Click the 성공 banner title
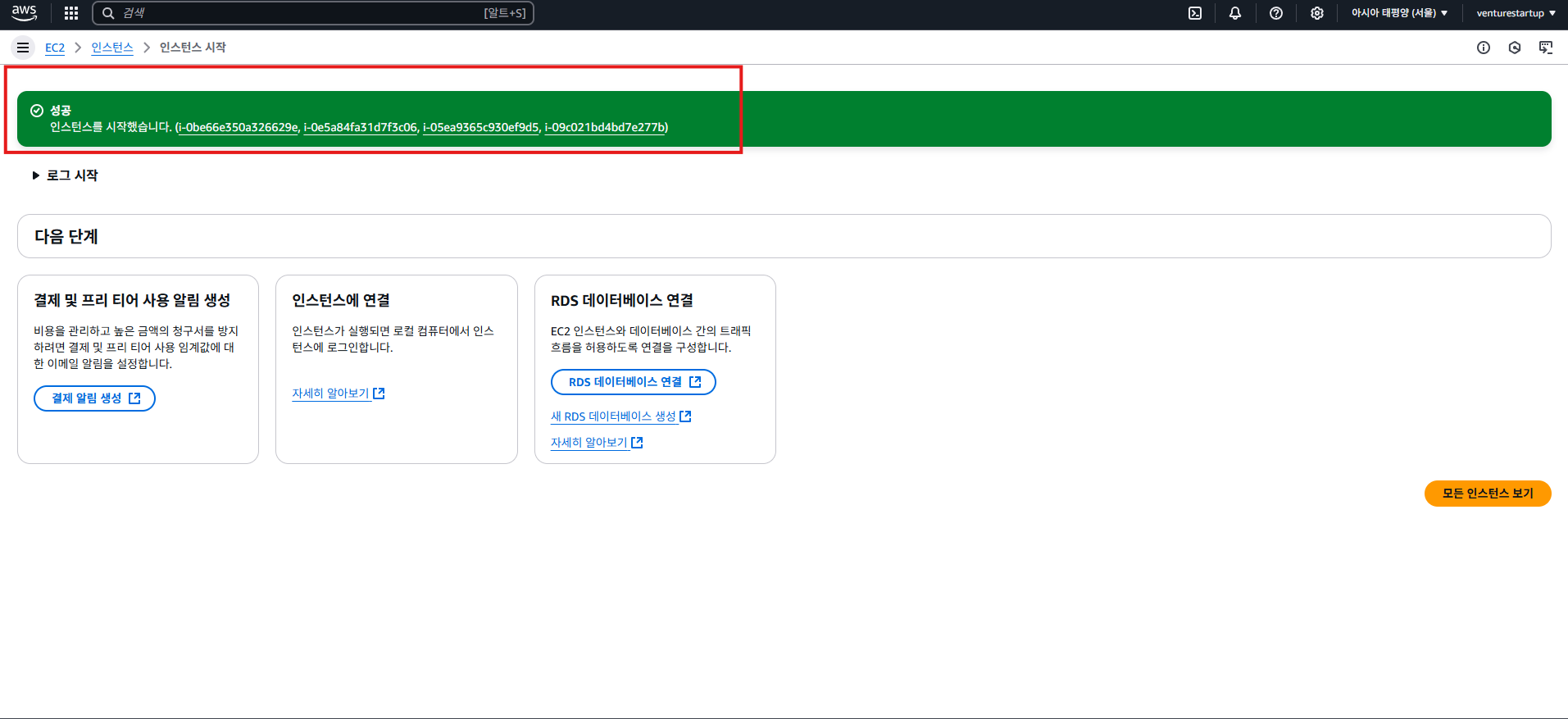The height and width of the screenshot is (719, 1568). tap(61, 111)
